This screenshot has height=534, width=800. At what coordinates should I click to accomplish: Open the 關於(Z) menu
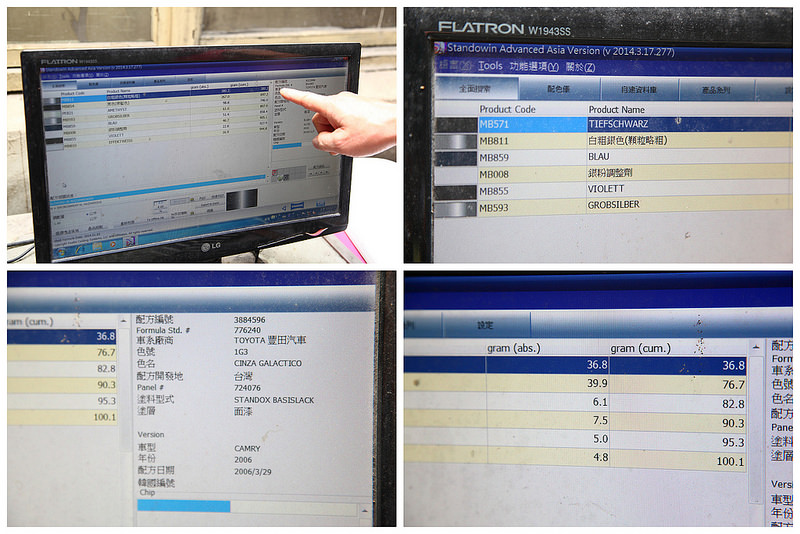pyautogui.click(x=581, y=67)
